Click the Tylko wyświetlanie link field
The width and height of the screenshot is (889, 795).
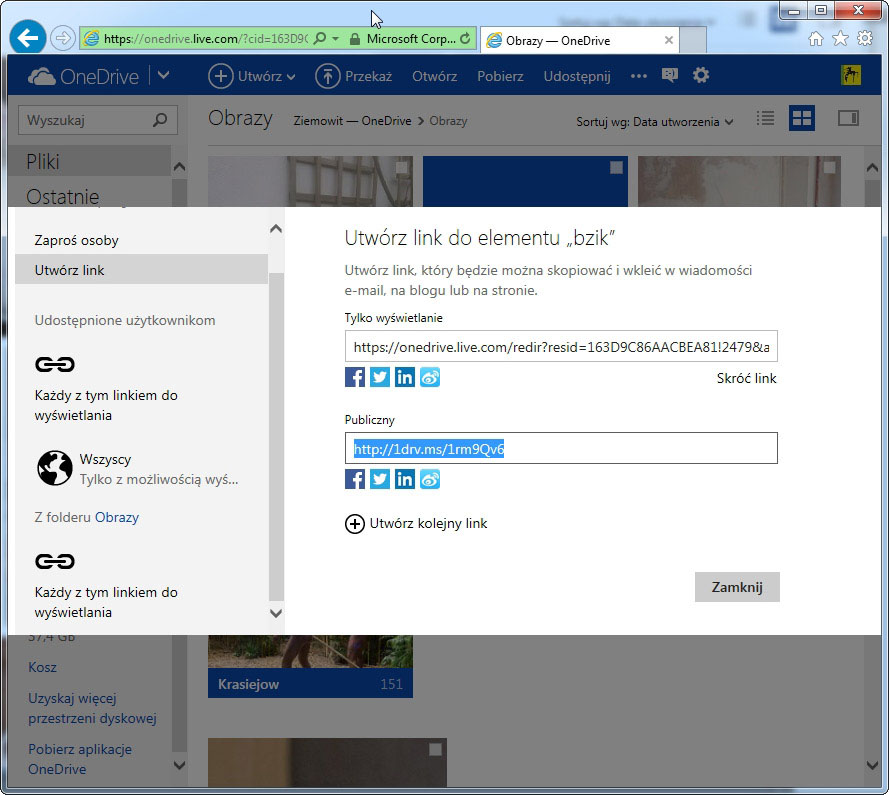[561, 346]
